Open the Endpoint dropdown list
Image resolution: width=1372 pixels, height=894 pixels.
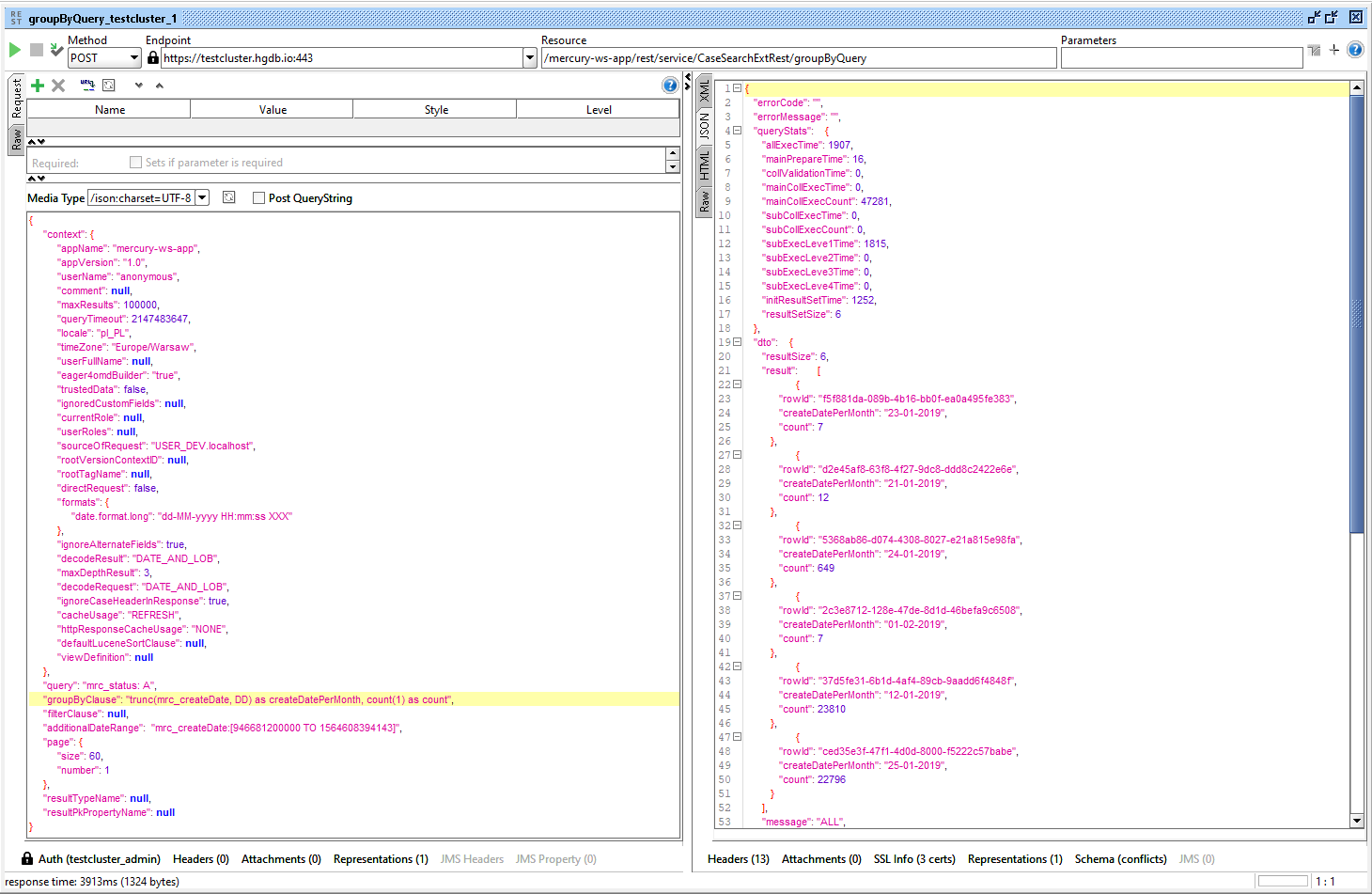point(530,58)
